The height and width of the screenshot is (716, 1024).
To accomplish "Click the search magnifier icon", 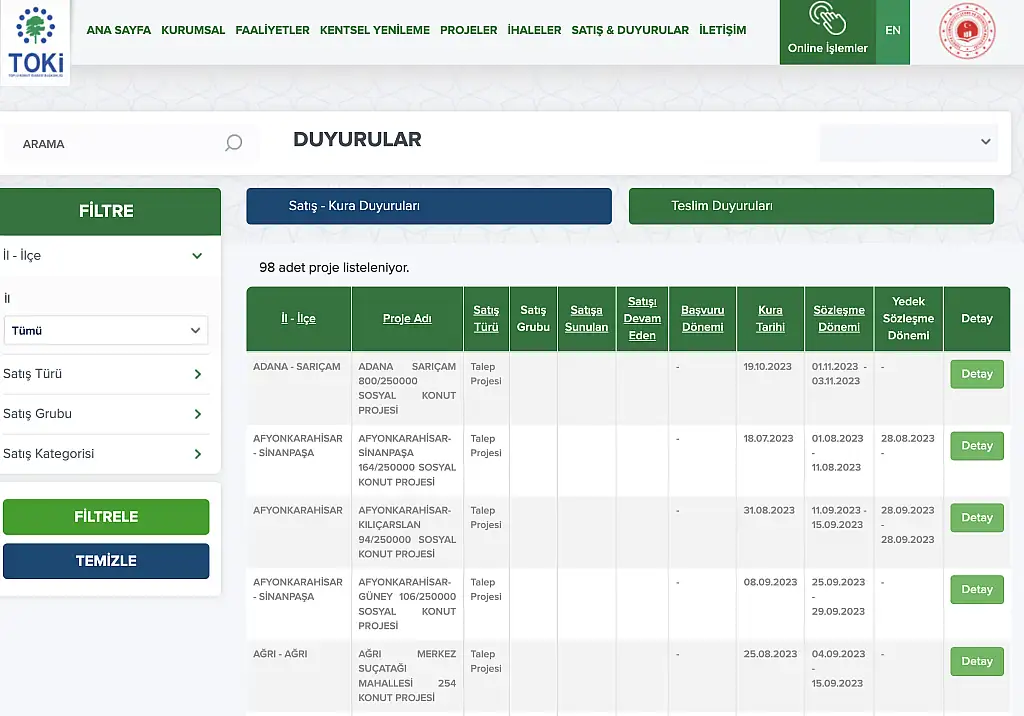I will (233, 143).
